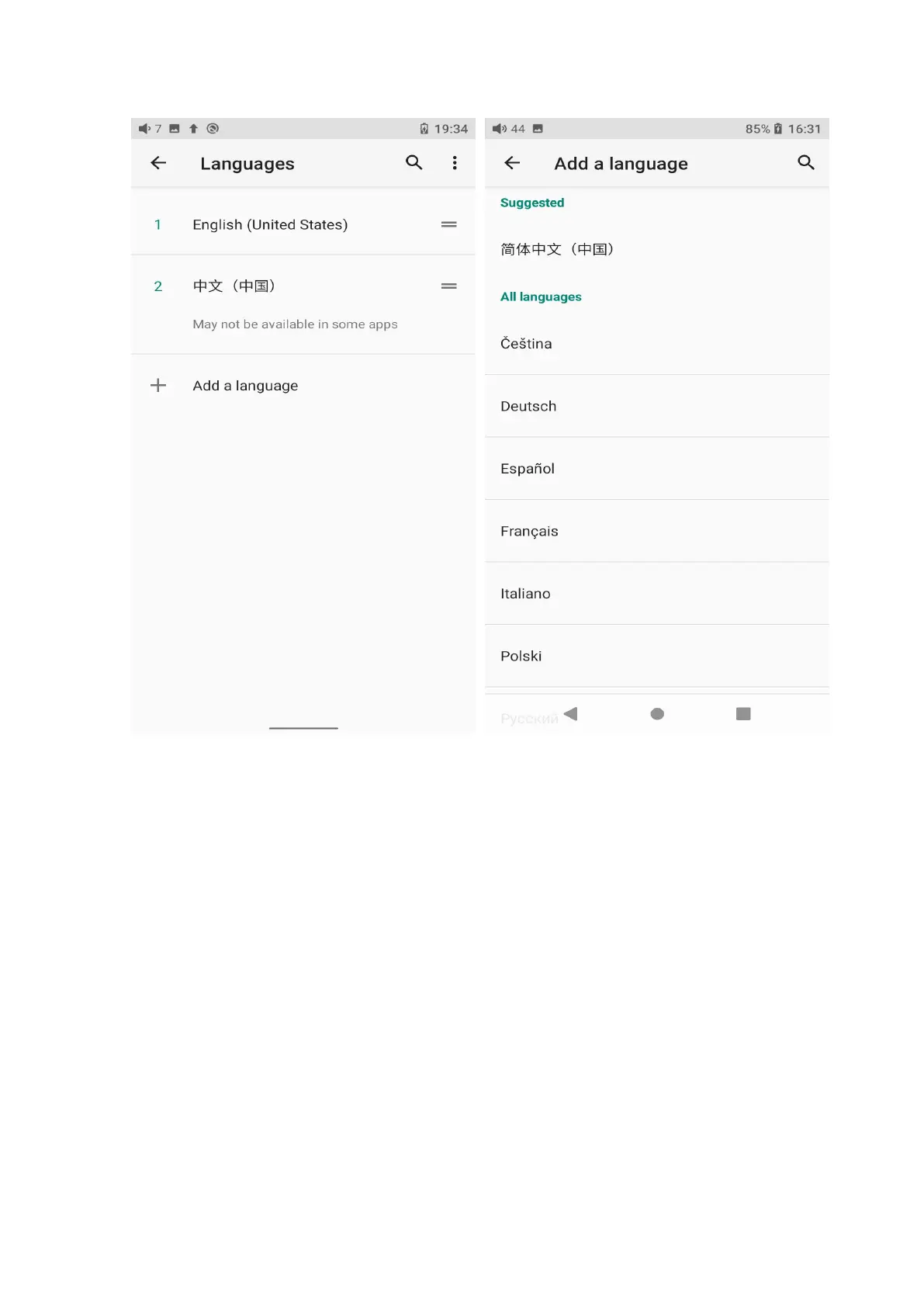Search languages in Add a language
The width and height of the screenshot is (924, 1307).
[806, 162]
